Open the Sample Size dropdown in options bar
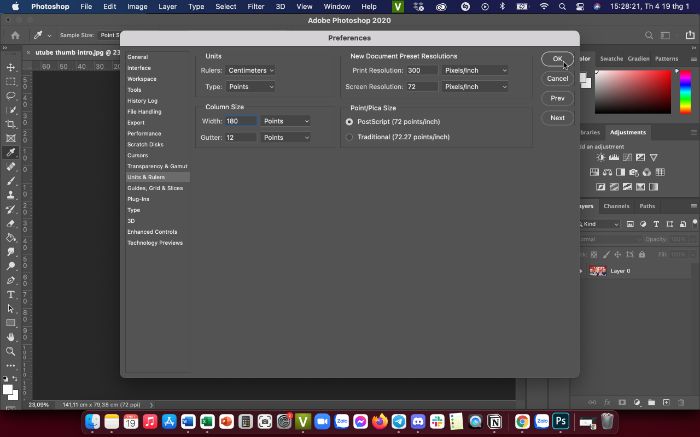This screenshot has width=700, height=437. coord(109,35)
